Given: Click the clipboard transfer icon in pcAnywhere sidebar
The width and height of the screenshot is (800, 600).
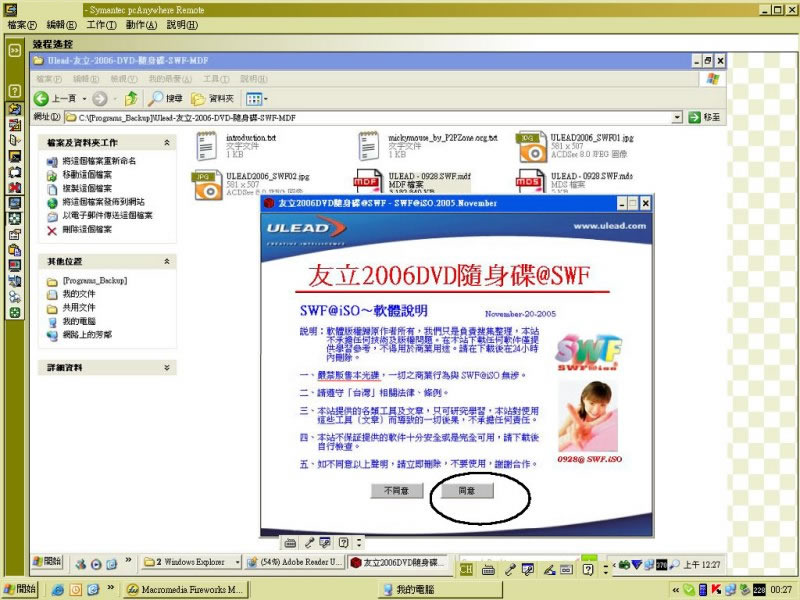Looking at the screenshot, I should (14, 250).
